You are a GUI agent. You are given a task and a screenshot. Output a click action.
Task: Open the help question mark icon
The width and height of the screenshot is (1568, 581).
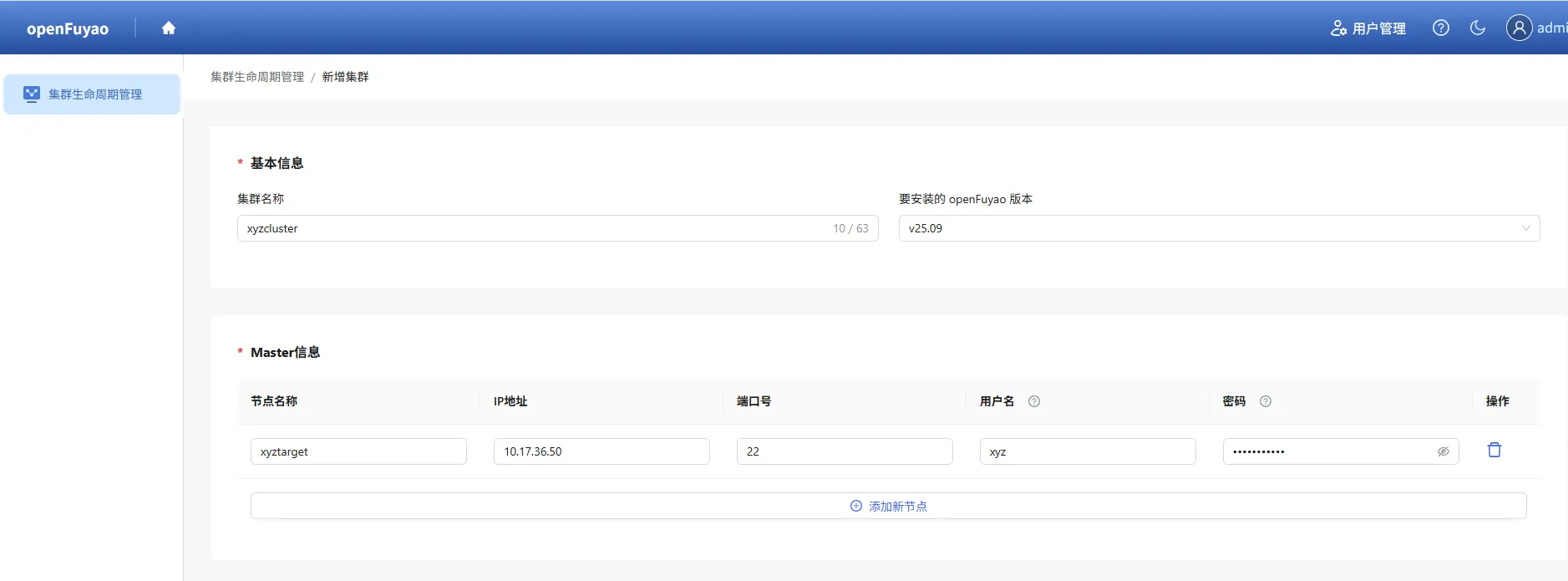coord(1440,28)
